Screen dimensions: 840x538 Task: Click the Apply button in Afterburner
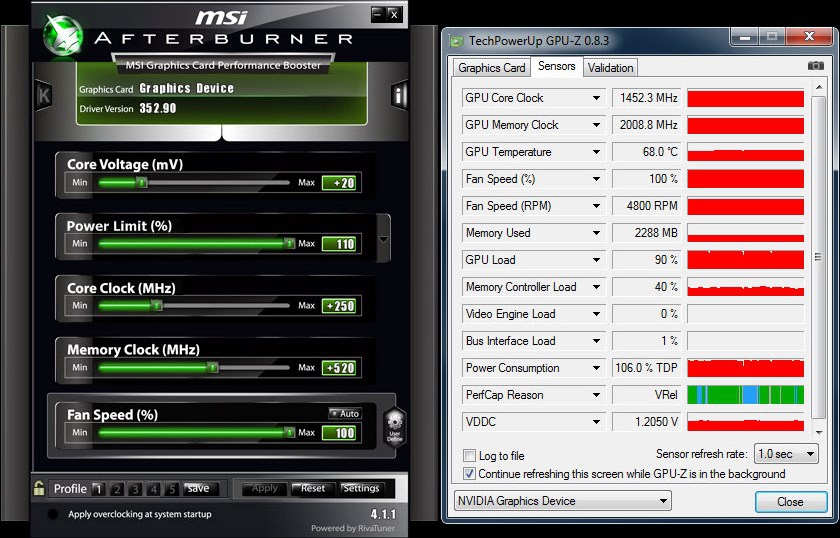[264, 488]
